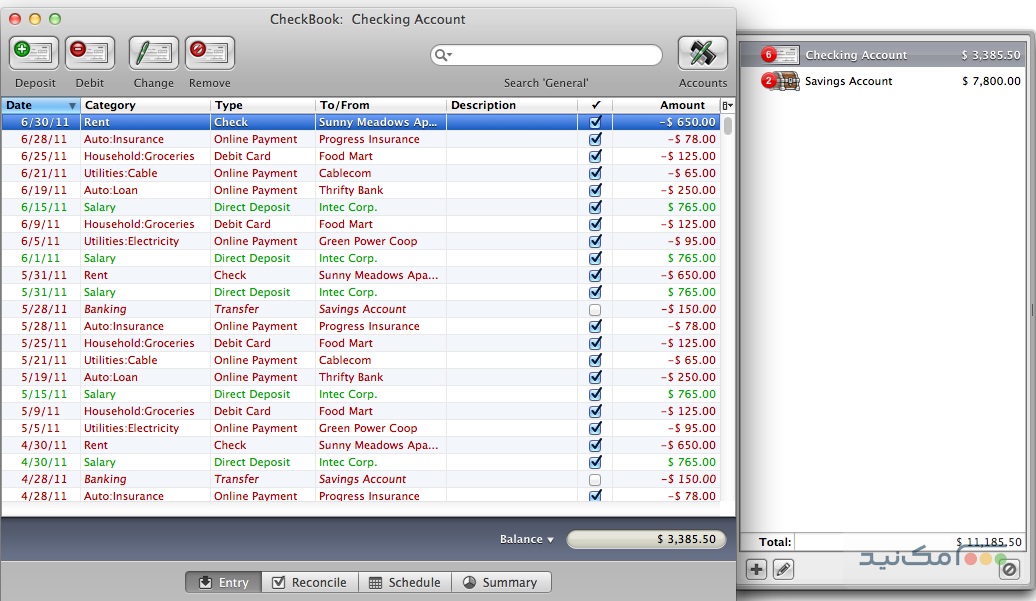The width and height of the screenshot is (1036, 601).
Task: Click the delete account icon at bottom right
Action: 1009,569
